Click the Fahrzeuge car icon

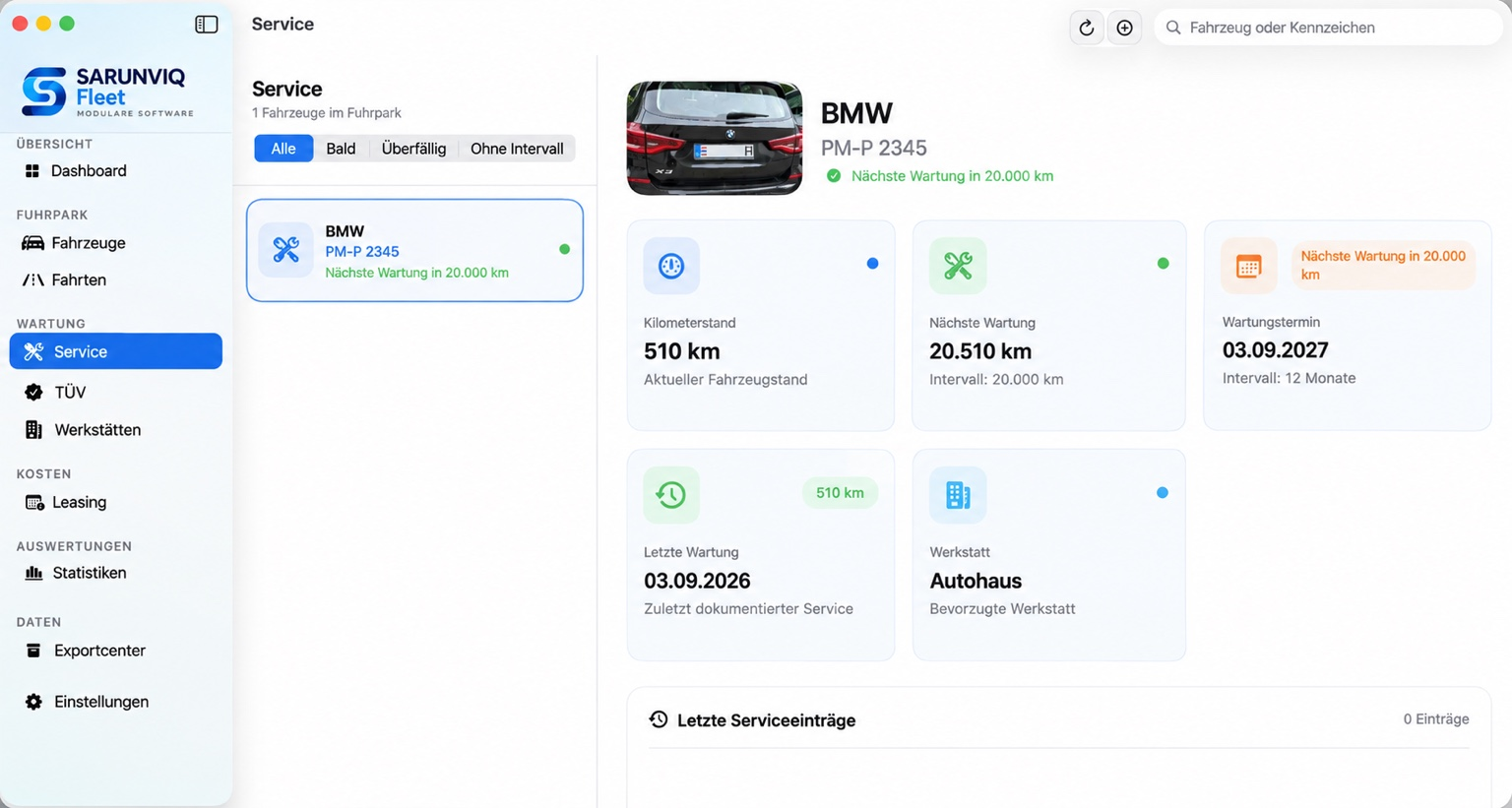32,243
